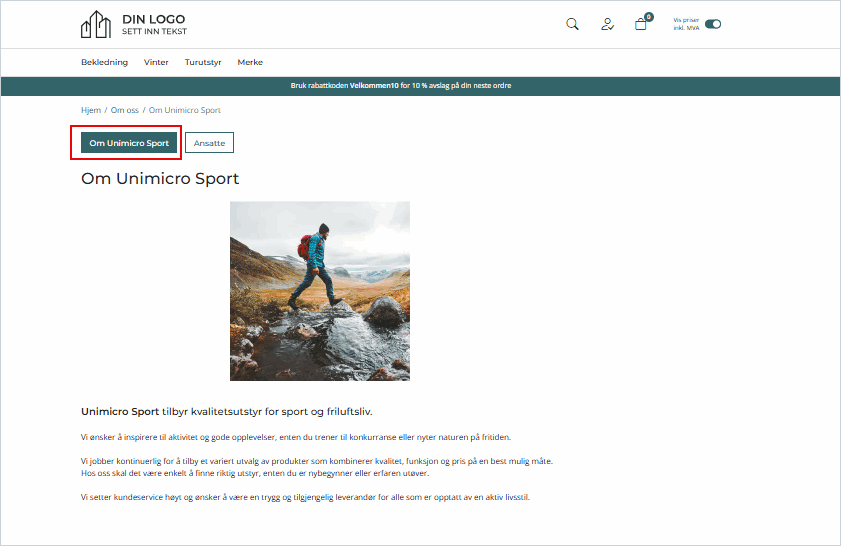Screen dimensions: 841x546
Task: Click the bold Unimicro Sport intro text
Action: 120,411
